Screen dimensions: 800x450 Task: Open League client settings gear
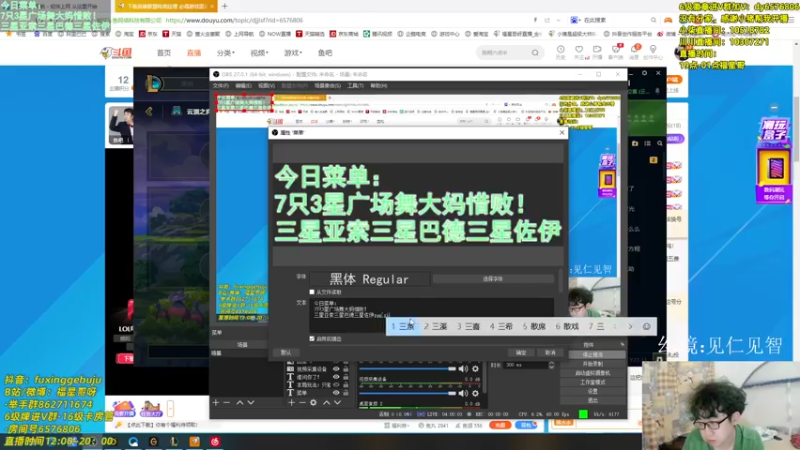click(644, 73)
